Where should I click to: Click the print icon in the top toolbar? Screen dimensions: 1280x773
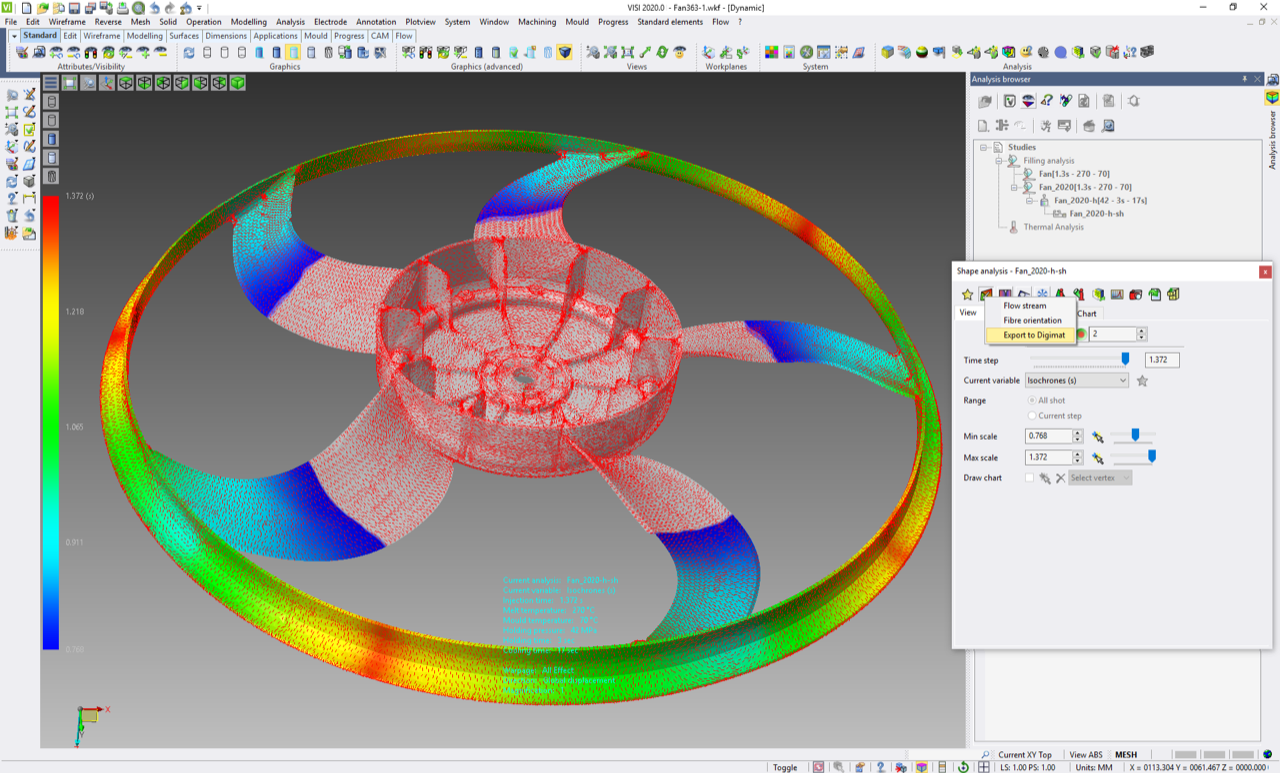[122, 8]
